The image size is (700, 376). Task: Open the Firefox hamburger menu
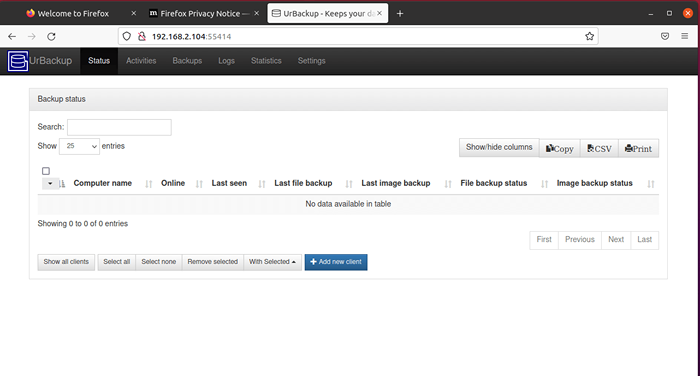click(684, 36)
